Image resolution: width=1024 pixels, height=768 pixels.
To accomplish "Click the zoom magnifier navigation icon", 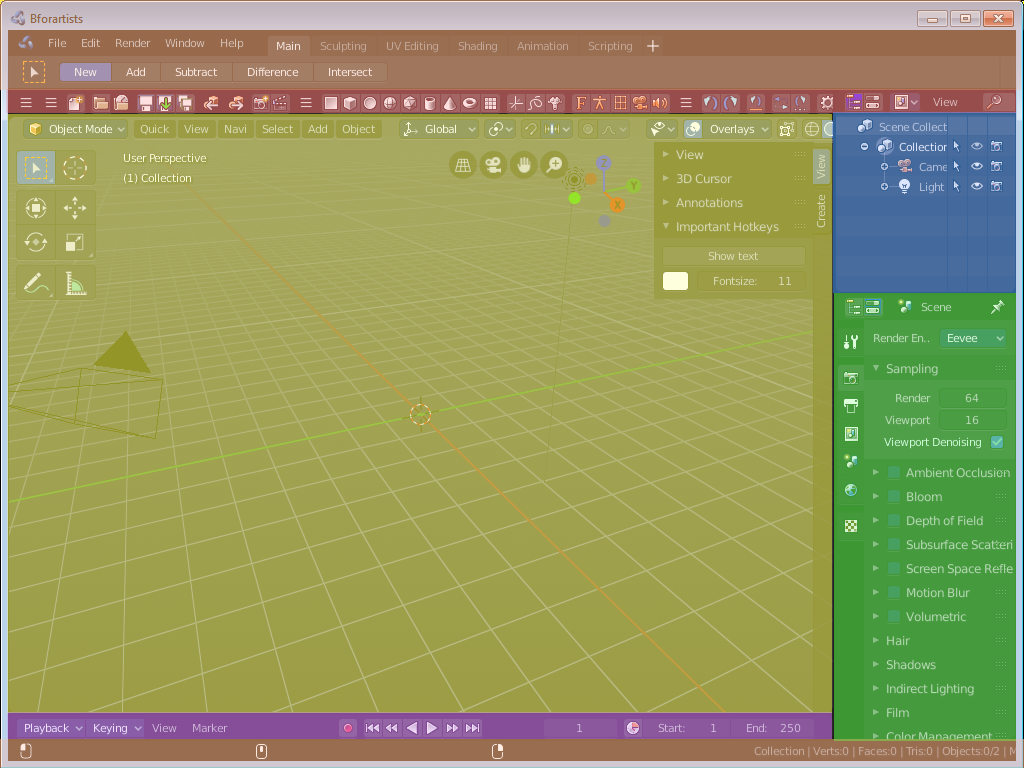I will point(554,165).
